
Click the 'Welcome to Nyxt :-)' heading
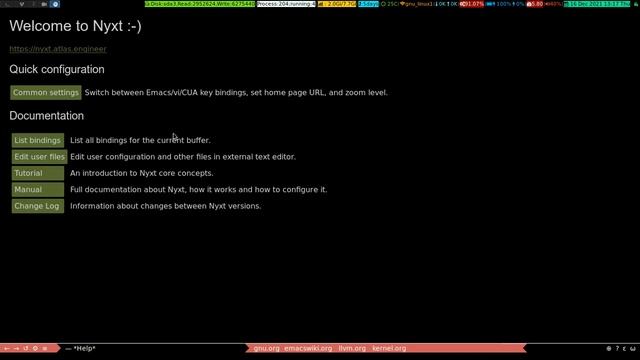point(76,26)
